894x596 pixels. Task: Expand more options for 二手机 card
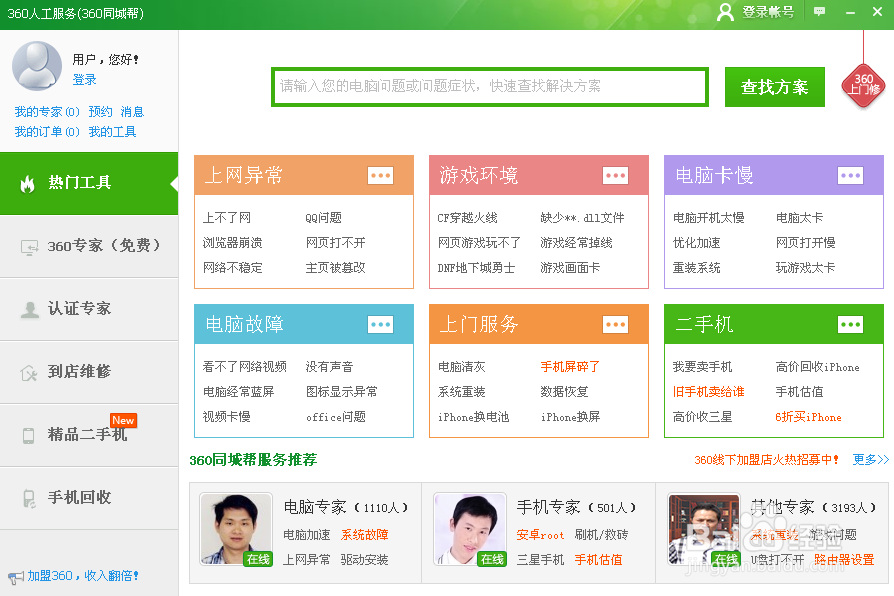(x=850, y=325)
